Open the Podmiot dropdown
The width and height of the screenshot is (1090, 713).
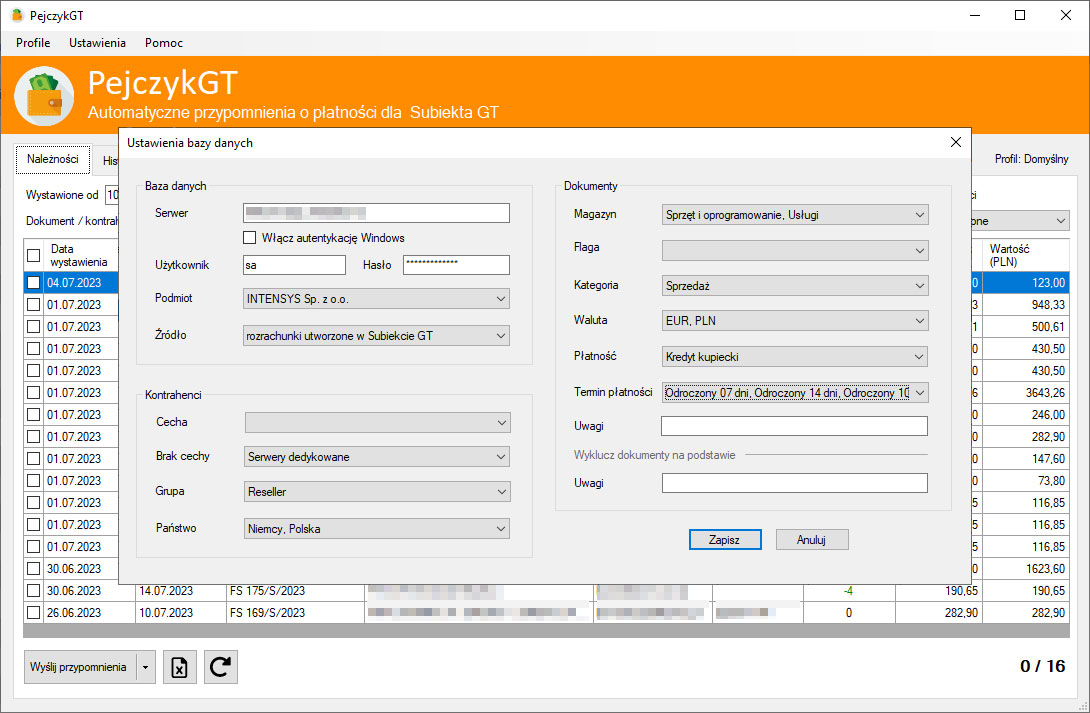click(x=376, y=299)
